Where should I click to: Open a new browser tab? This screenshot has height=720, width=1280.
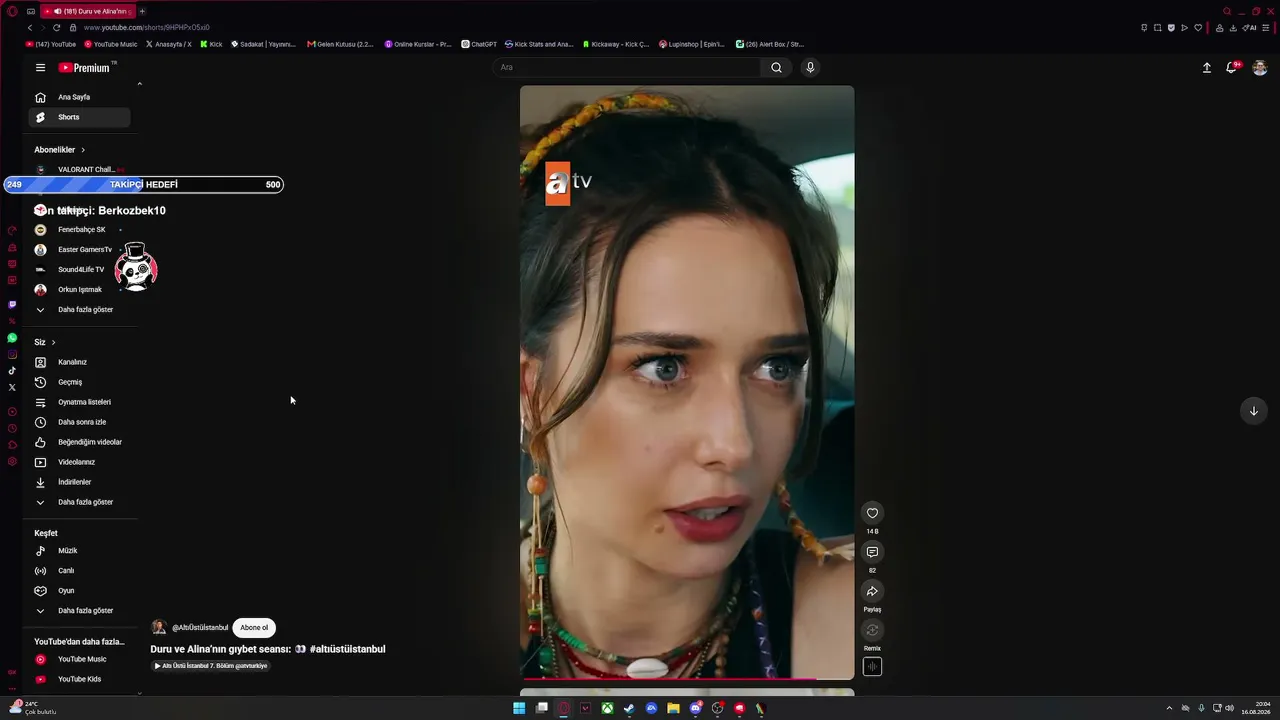pyautogui.click(x=142, y=11)
